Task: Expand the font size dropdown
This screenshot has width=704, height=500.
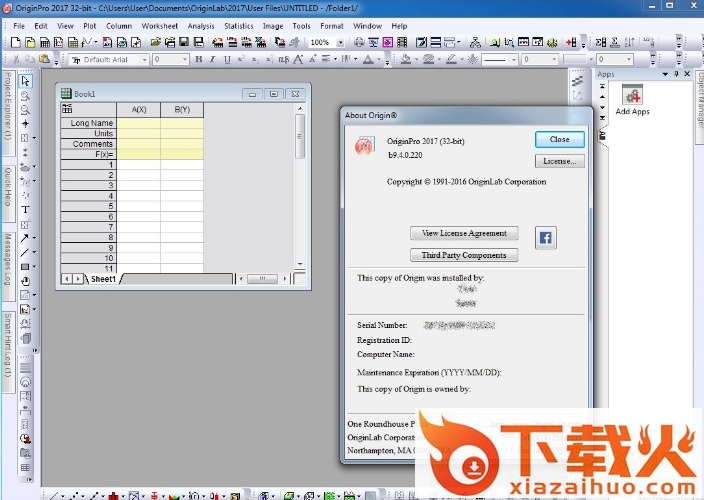Action: pos(185,60)
